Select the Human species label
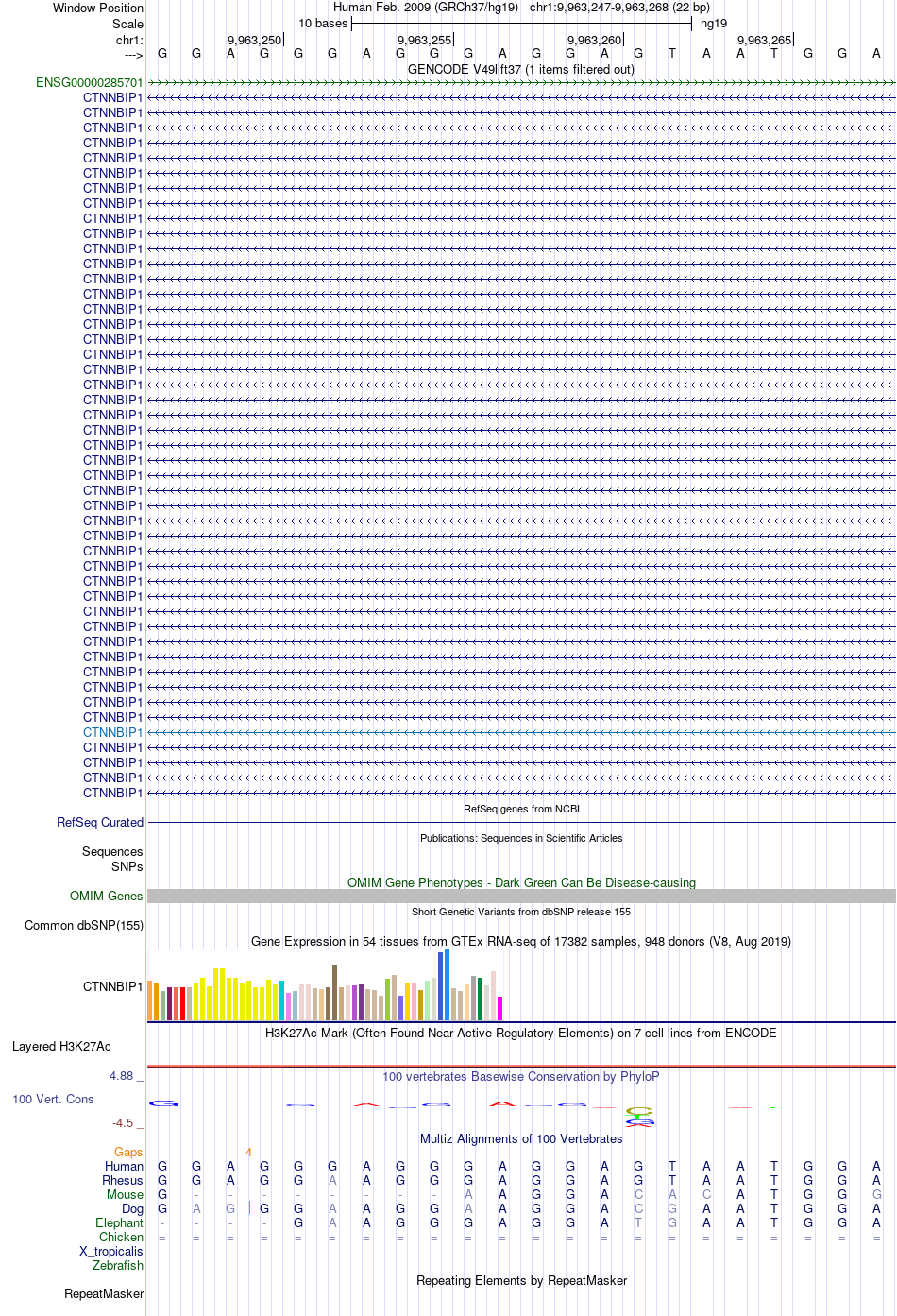Screen dimensions: 897x1316 point(124,1167)
